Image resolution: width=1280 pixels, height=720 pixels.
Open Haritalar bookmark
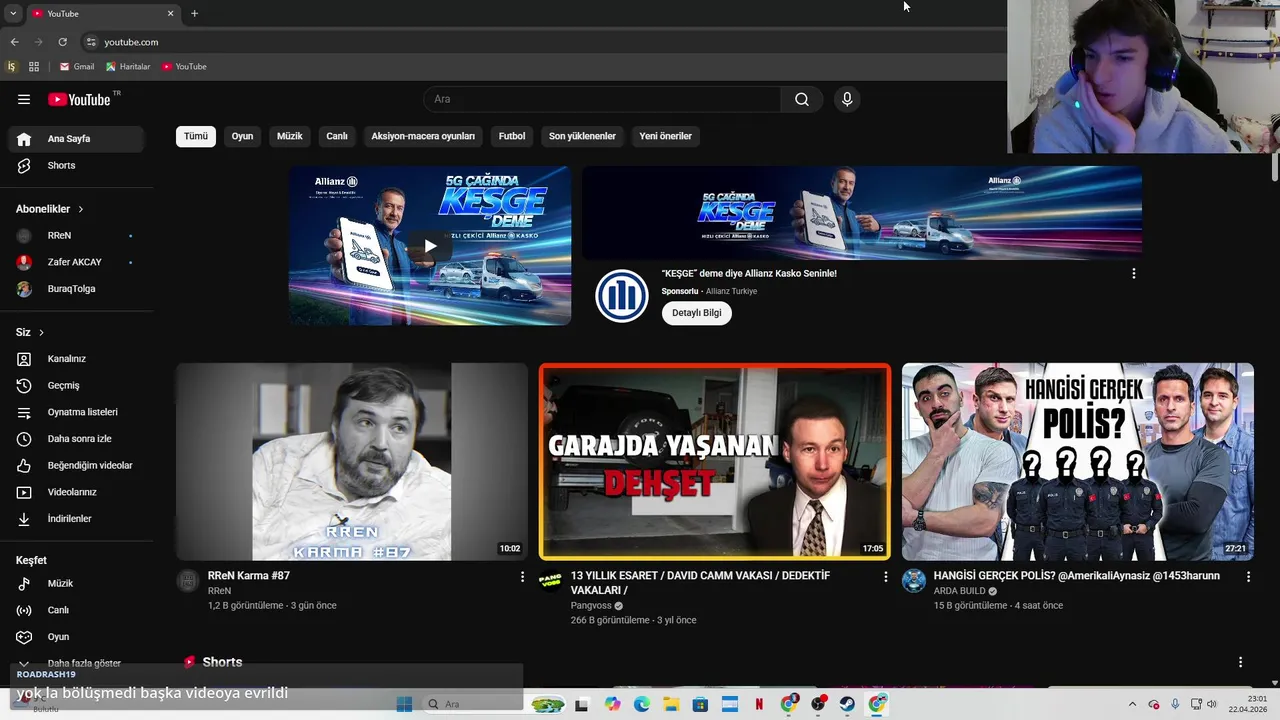coord(128,67)
